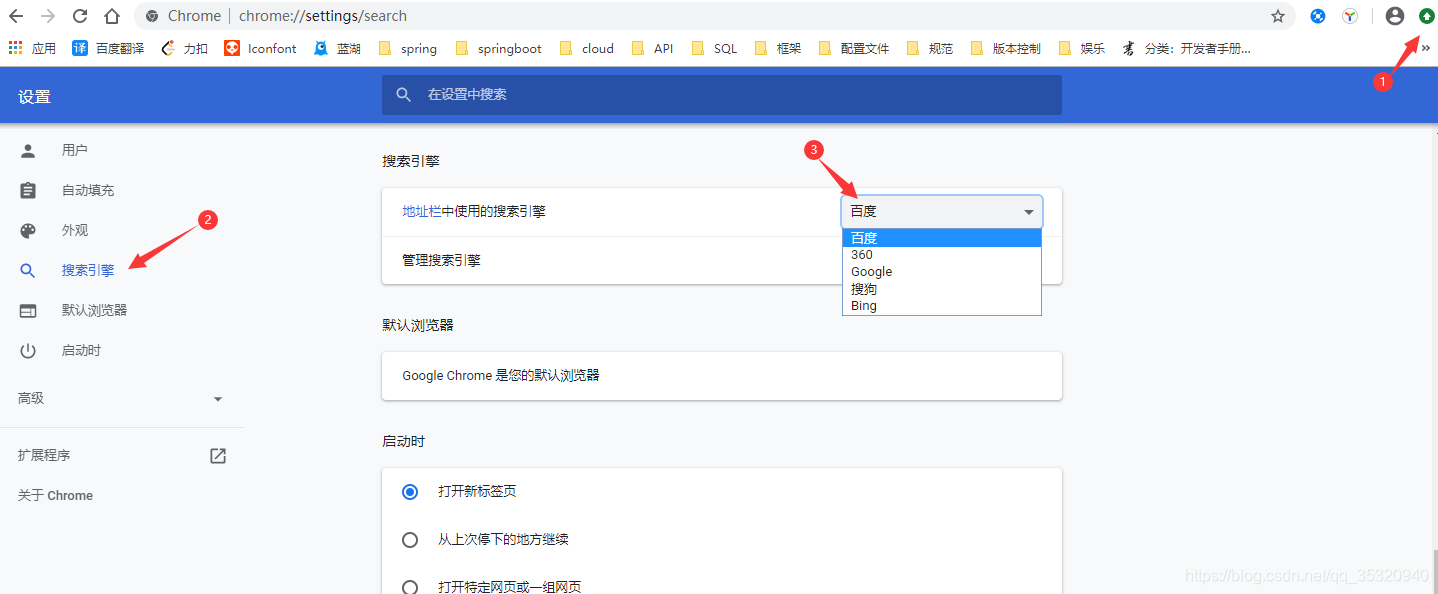Screen dimensions: 1438x594
Task: Choose 360 in the dropdown list
Action: (x=942, y=255)
